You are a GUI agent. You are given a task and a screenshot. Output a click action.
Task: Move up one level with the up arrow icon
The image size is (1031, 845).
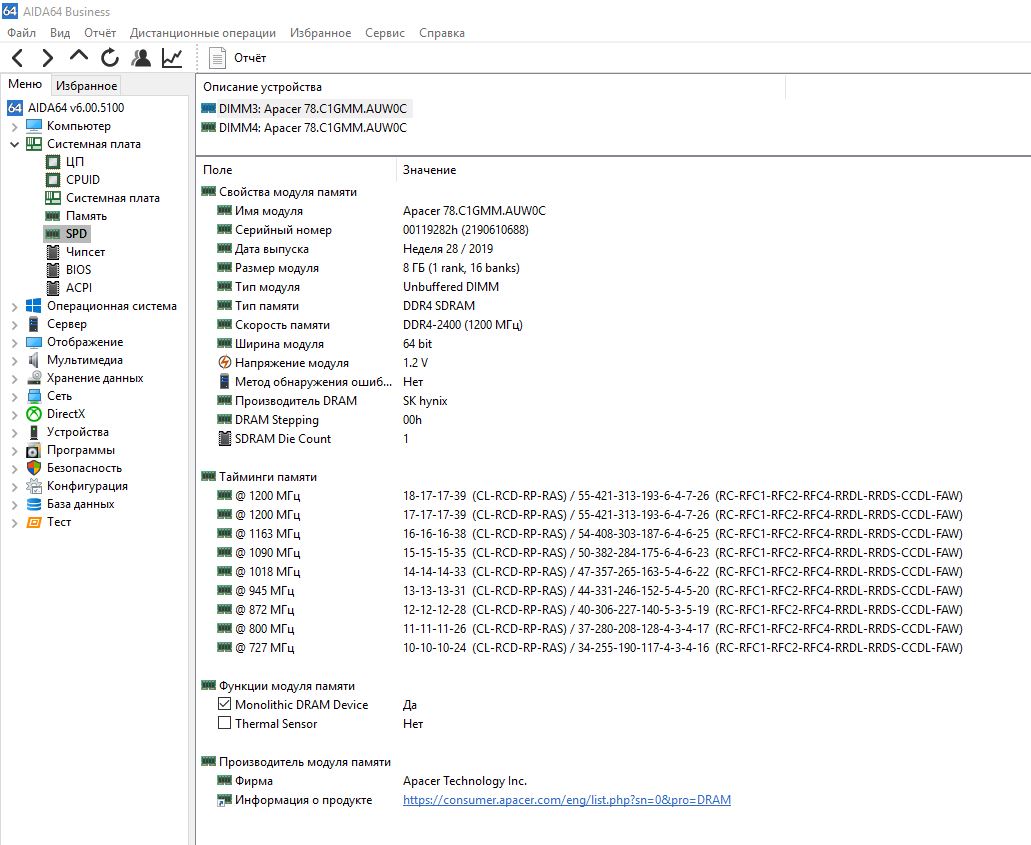click(x=79, y=57)
